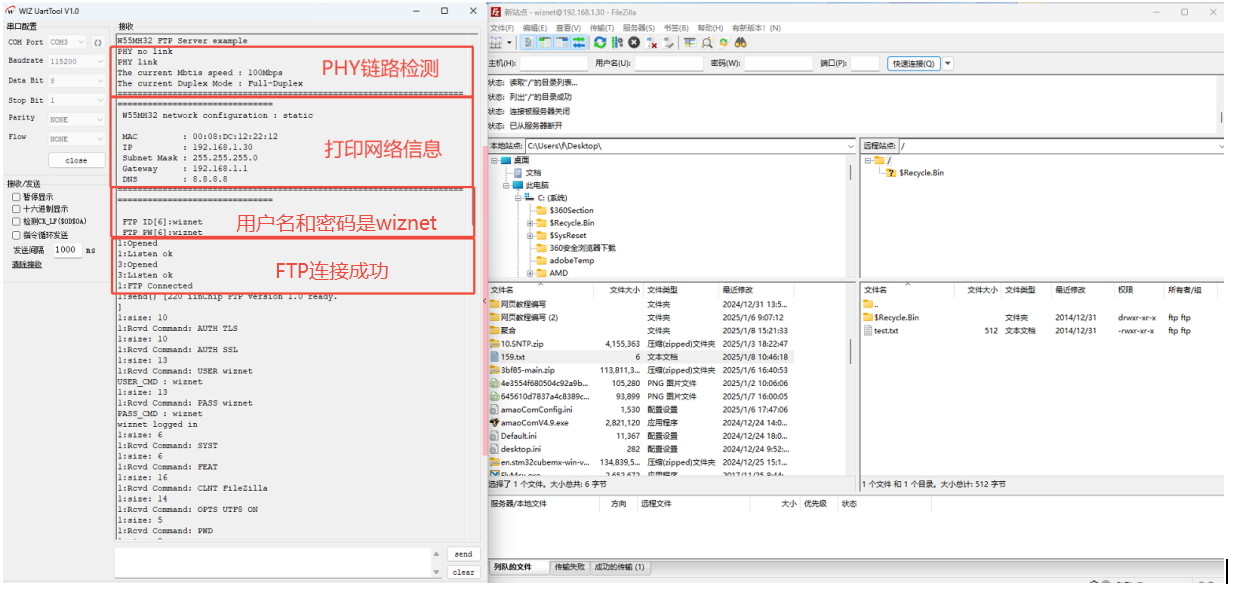The height and width of the screenshot is (598, 1249).
Task: Click the 主机(H) host input field
Action: [554, 63]
